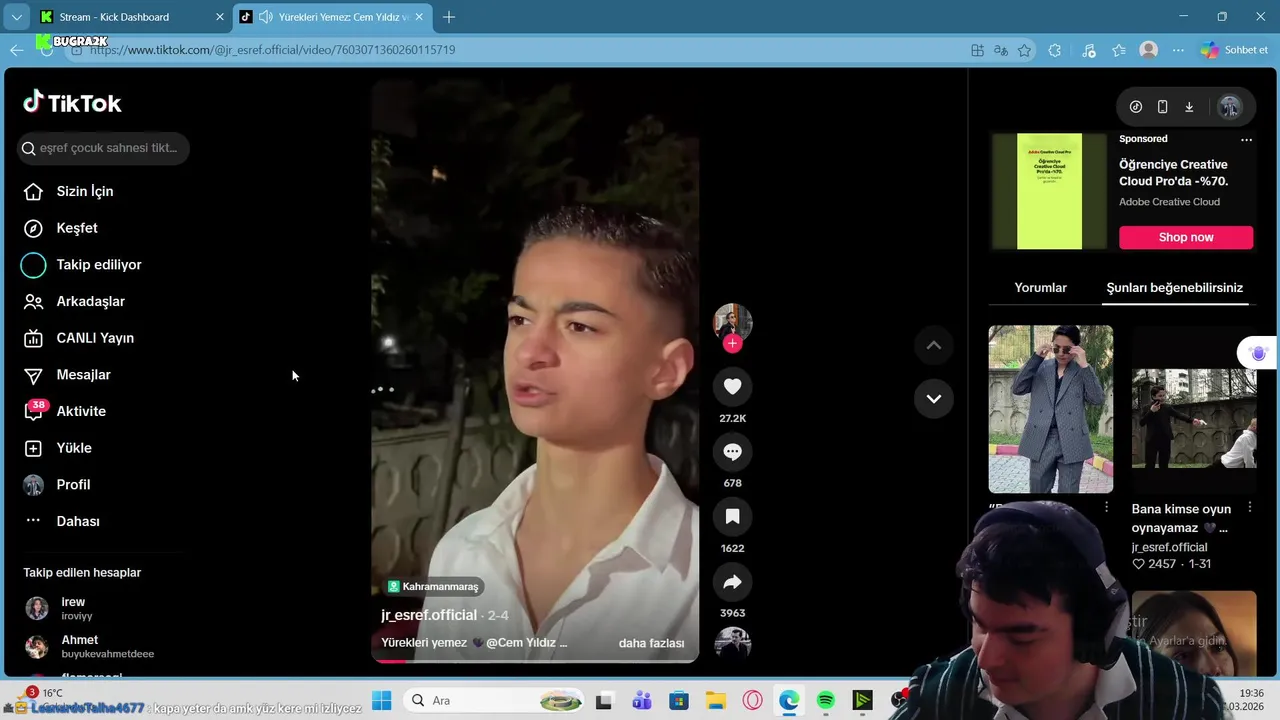Click the TikTok search field
This screenshot has height=720, width=1280.
pos(103,148)
